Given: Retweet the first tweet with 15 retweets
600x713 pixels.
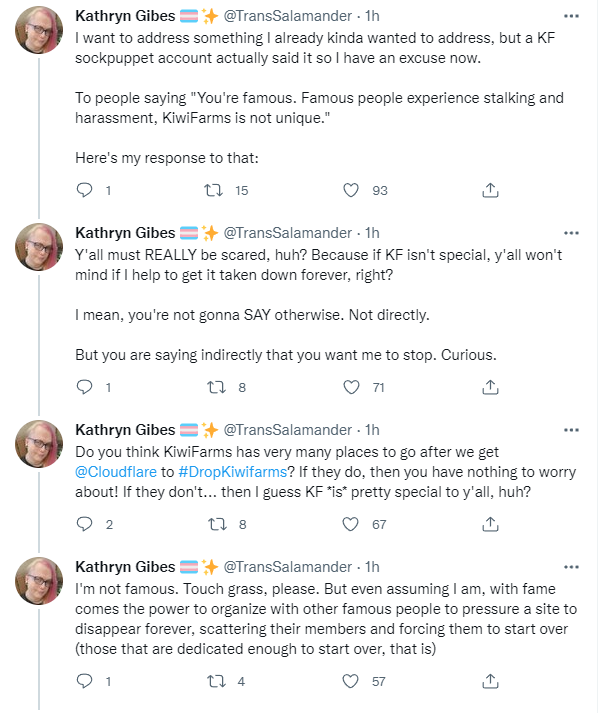Looking at the screenshot, I should point(213,190).
